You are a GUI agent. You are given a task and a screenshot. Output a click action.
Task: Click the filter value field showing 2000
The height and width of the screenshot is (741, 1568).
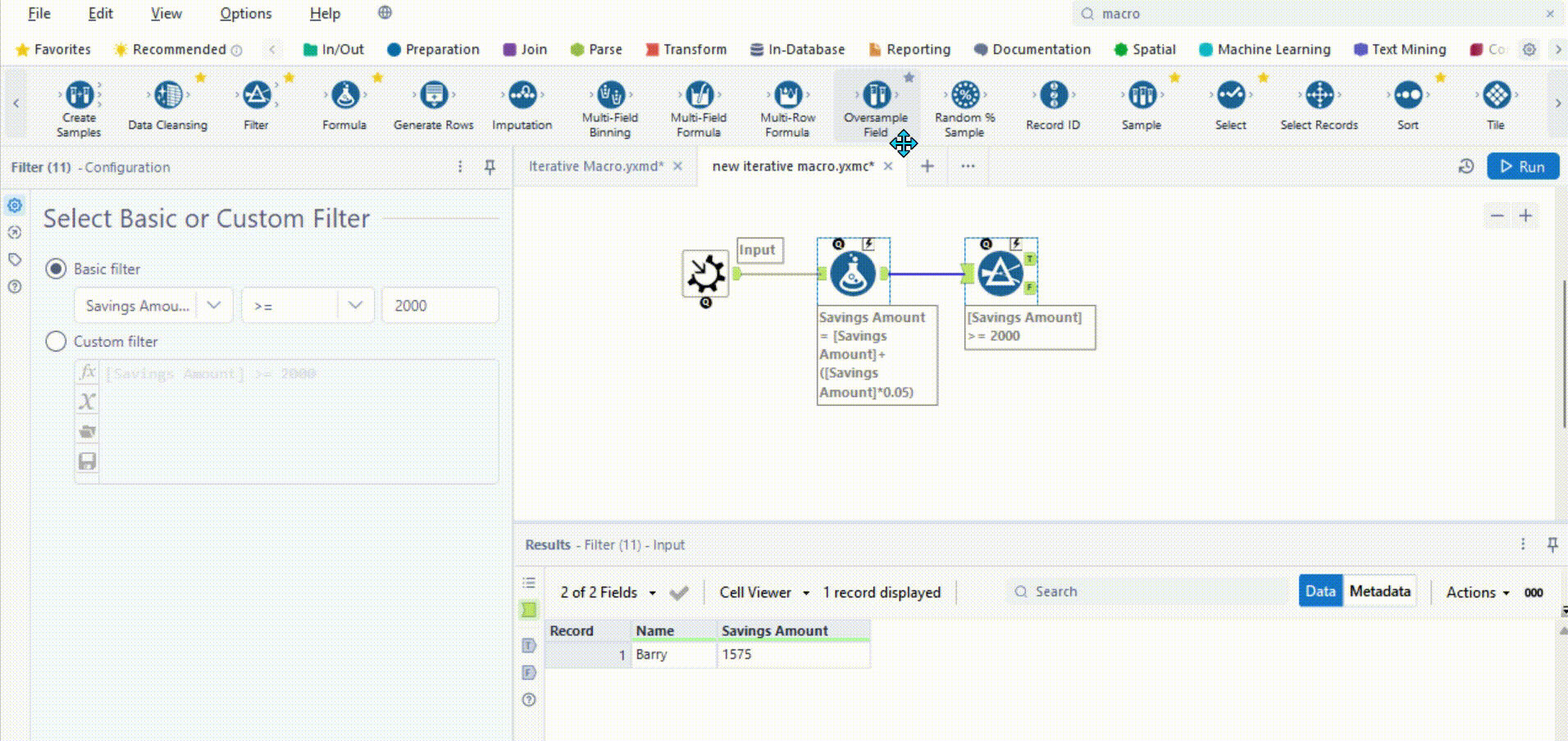click(x=440, y=306)
